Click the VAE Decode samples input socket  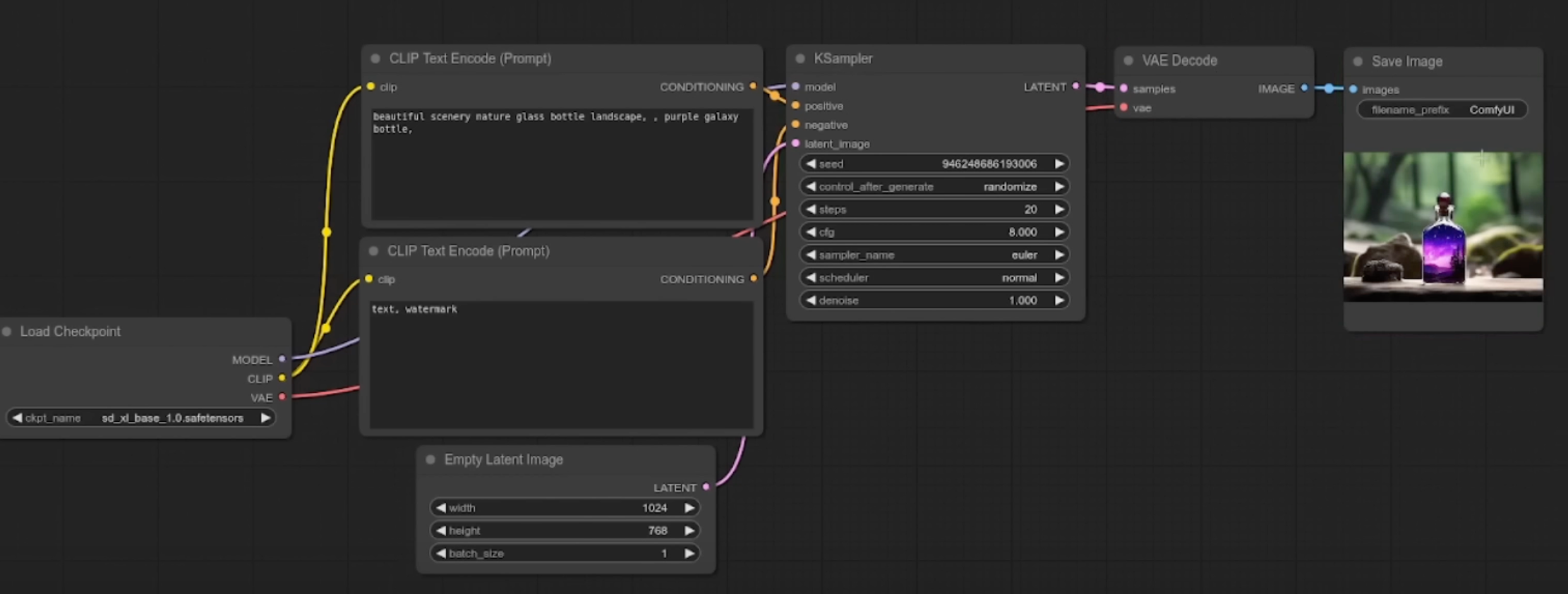pyautogui.click(x=1124, y=88)
